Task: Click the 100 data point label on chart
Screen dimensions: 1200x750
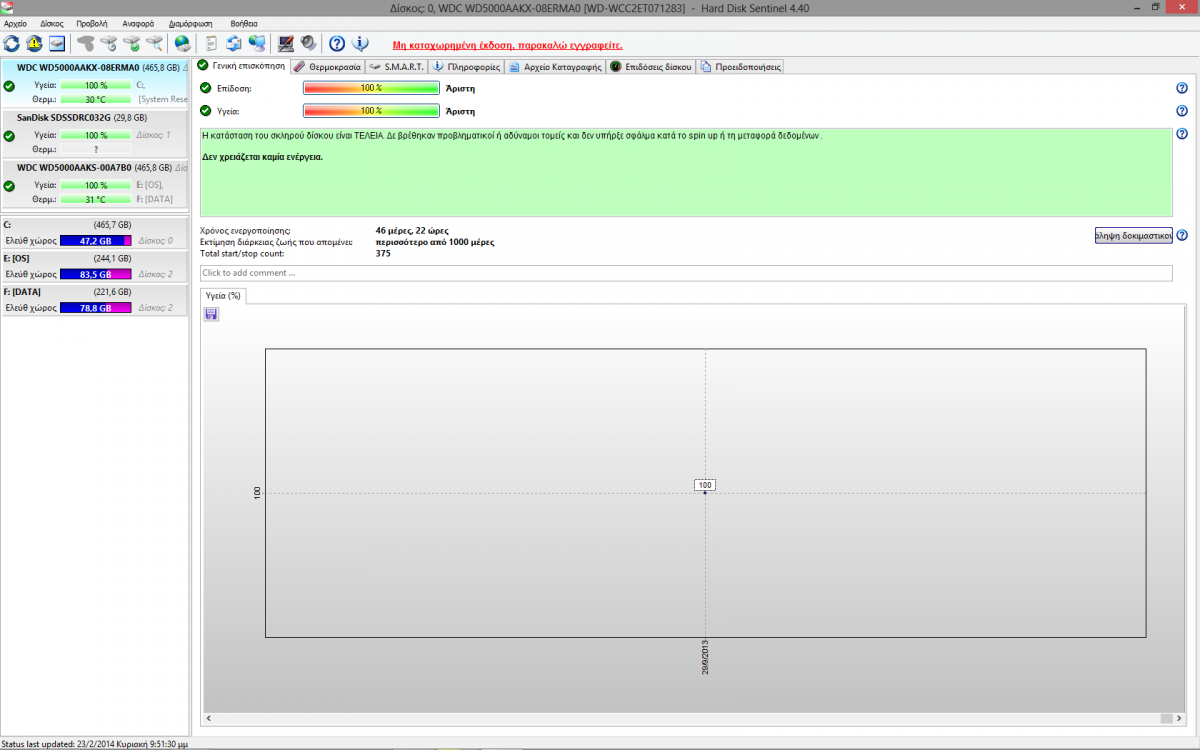Action: point(705,485)
